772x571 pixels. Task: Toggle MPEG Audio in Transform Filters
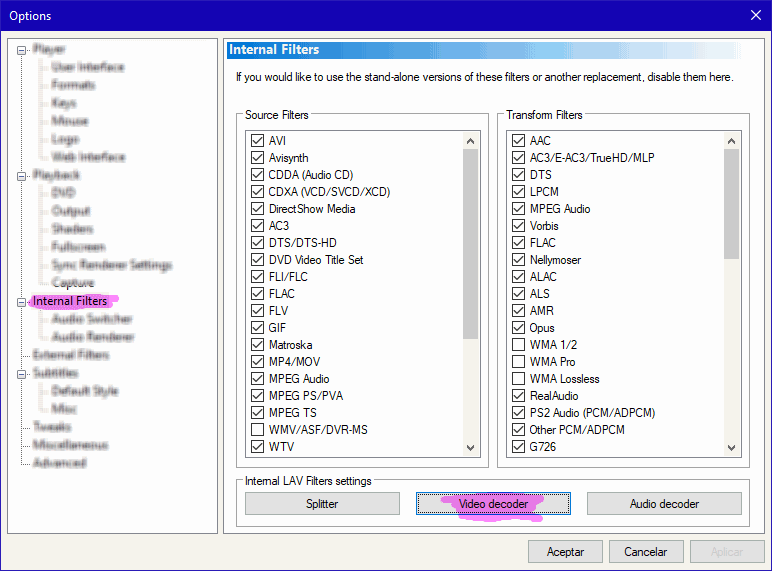(x=518, y=209)
